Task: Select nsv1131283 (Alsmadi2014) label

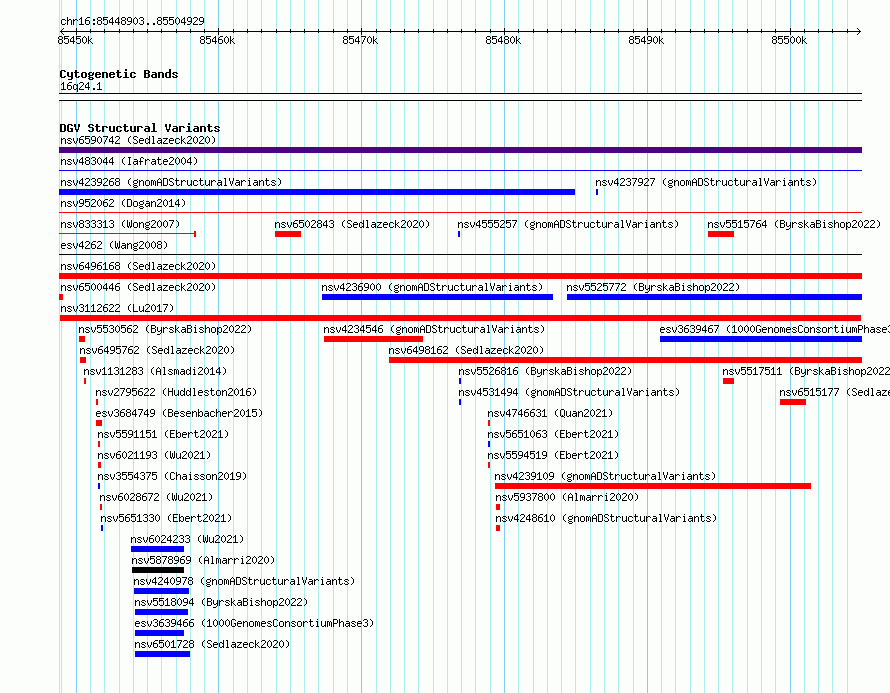Action: pos(155,371)
